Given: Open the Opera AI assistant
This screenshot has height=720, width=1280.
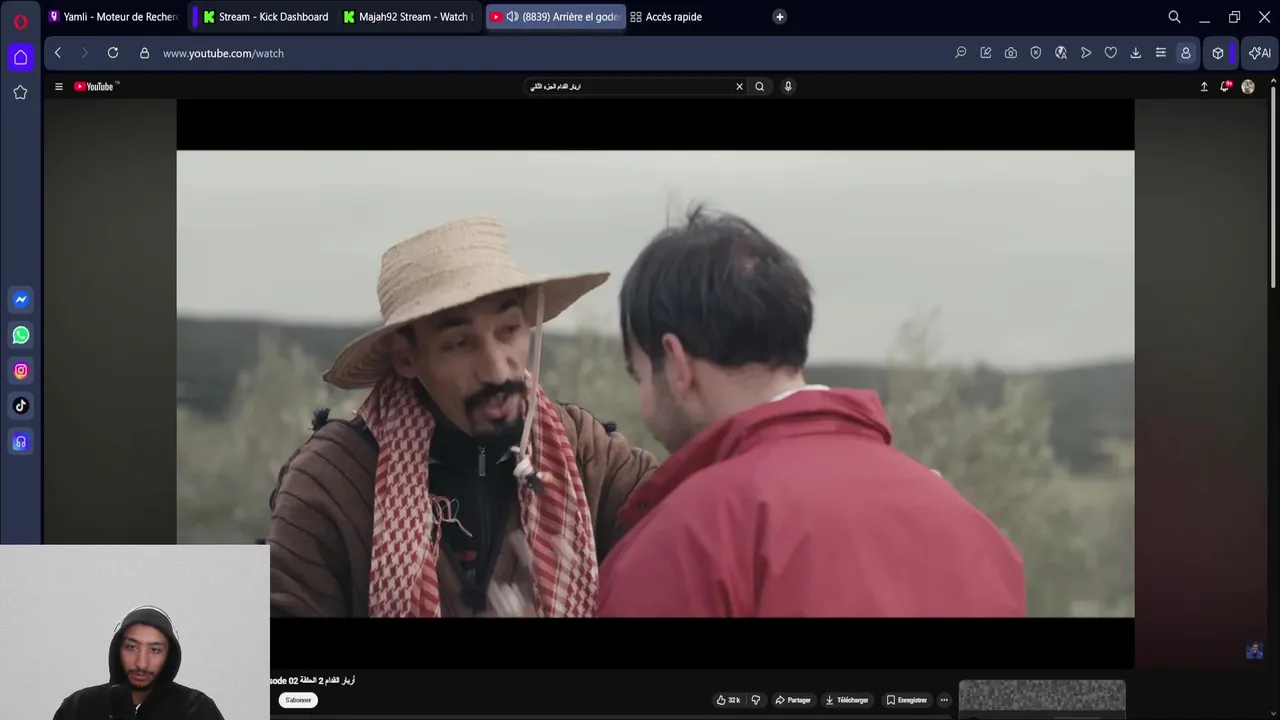Looking at the screenshot, I should 1260,53.
